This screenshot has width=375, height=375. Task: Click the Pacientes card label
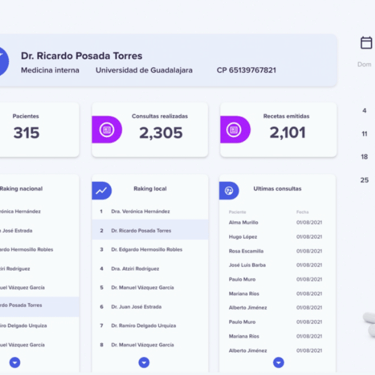pos(26,116)
